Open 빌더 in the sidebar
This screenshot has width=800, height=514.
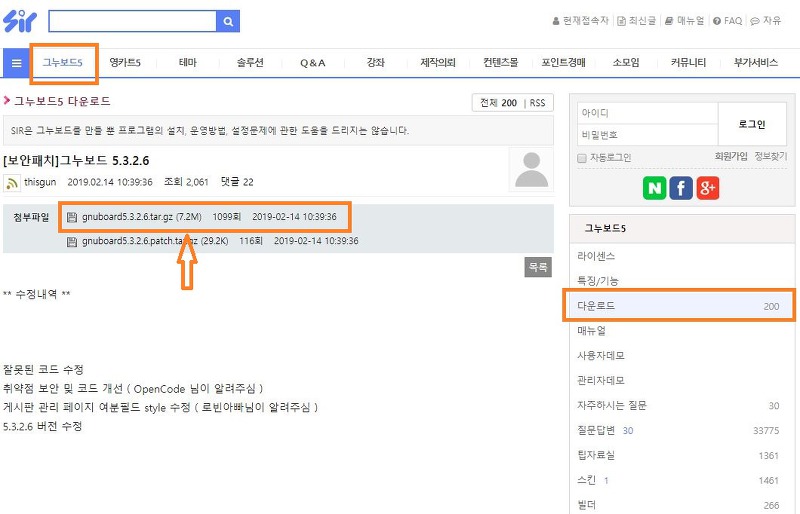pyautogui.click(x=586, y=505)
